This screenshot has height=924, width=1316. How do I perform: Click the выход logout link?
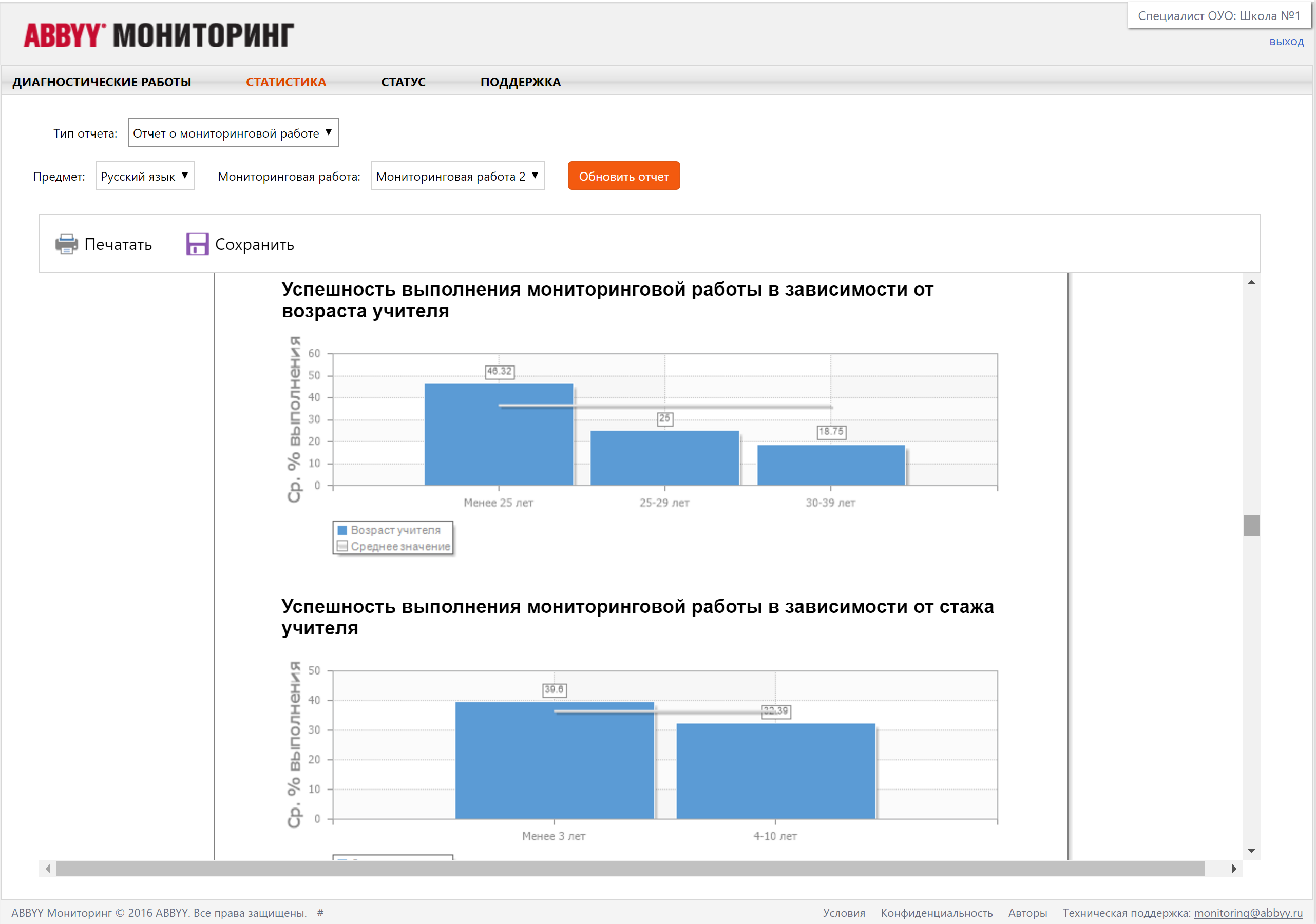[1286, 42]
